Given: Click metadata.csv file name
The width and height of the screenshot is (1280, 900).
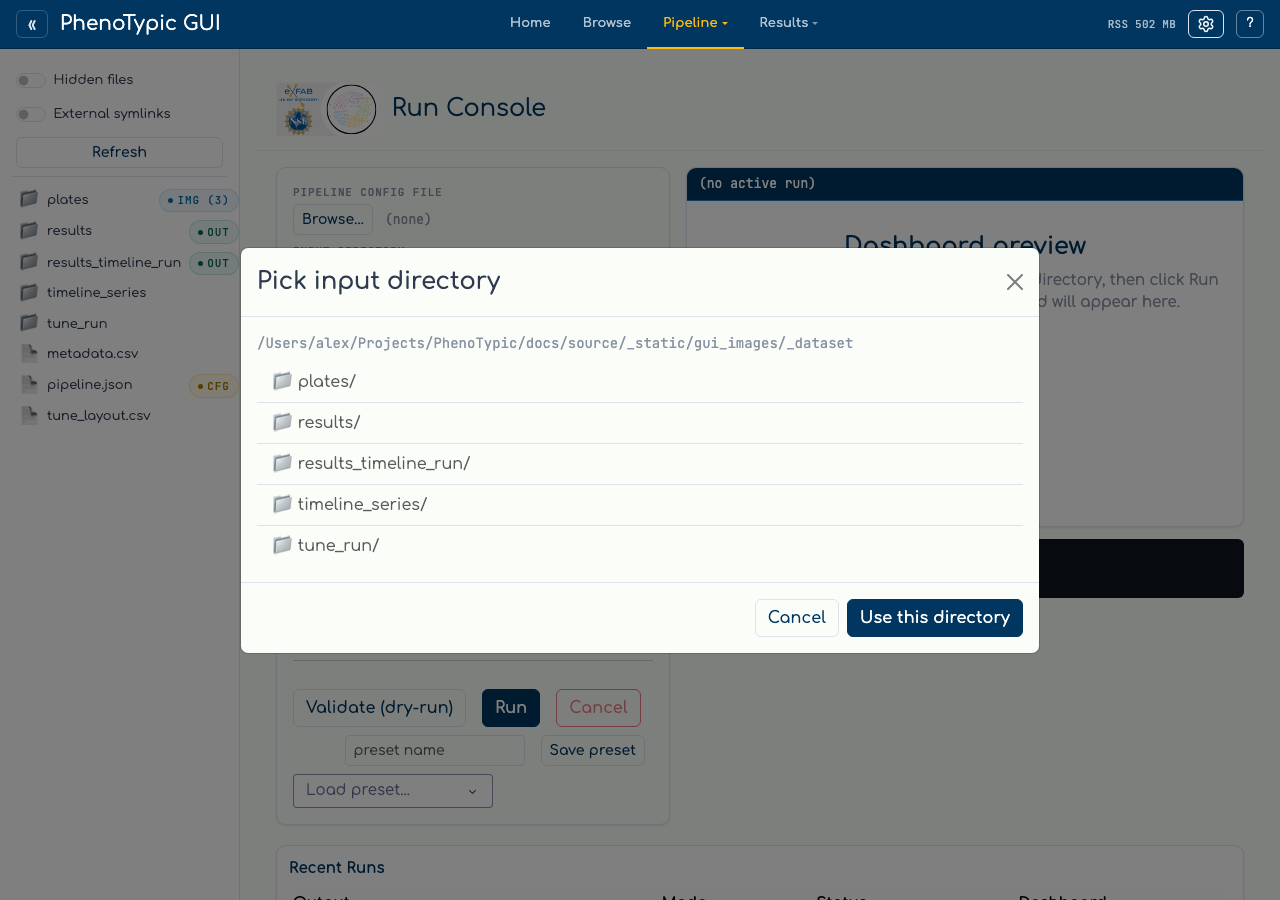Looking at the screenshot, I should coord(92,354).
